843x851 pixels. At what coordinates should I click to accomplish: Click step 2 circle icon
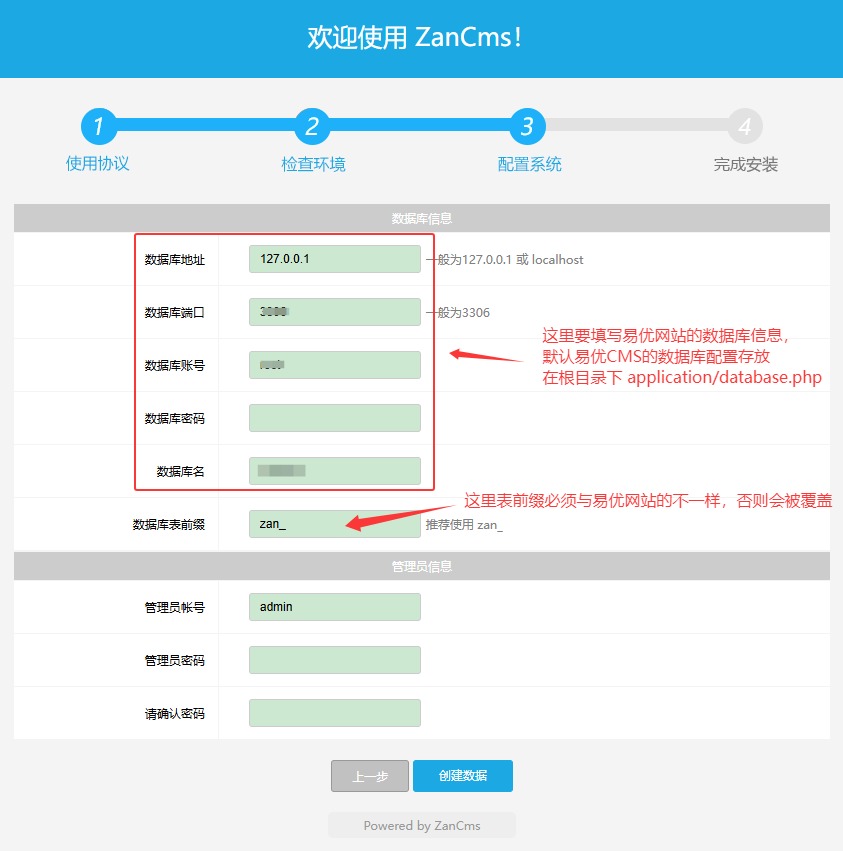click(312, 126)
